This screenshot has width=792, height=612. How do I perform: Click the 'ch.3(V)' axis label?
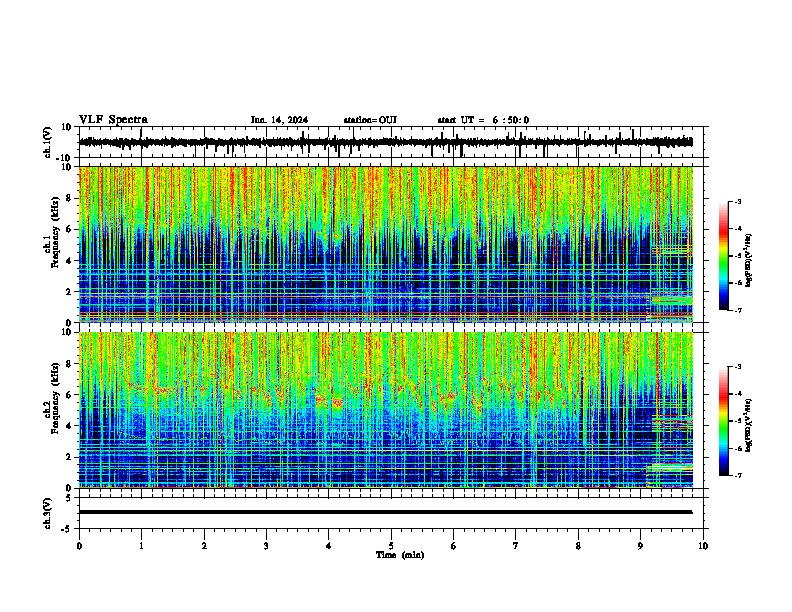tap(48, 513)
